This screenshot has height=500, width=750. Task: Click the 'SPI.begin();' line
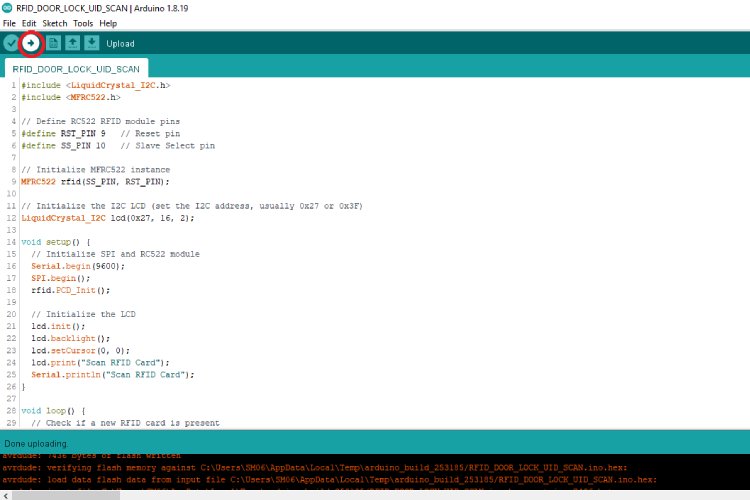(x=60, y=278)
